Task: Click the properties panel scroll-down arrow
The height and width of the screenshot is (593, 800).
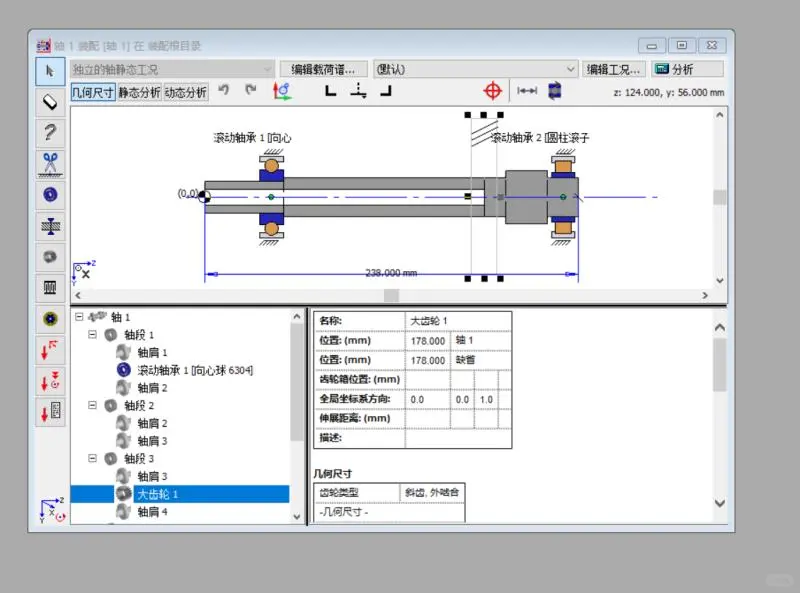Action: 719,503
